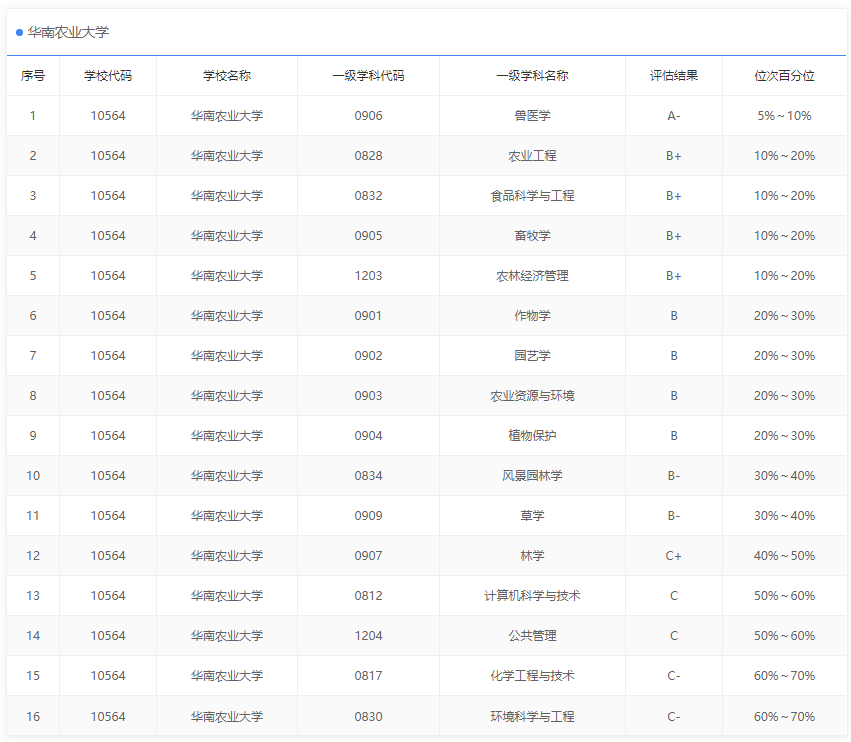This screenshot has height=742, width=851.
Task: Click B+ result in 农业工程 row
Action: point(674,156)
